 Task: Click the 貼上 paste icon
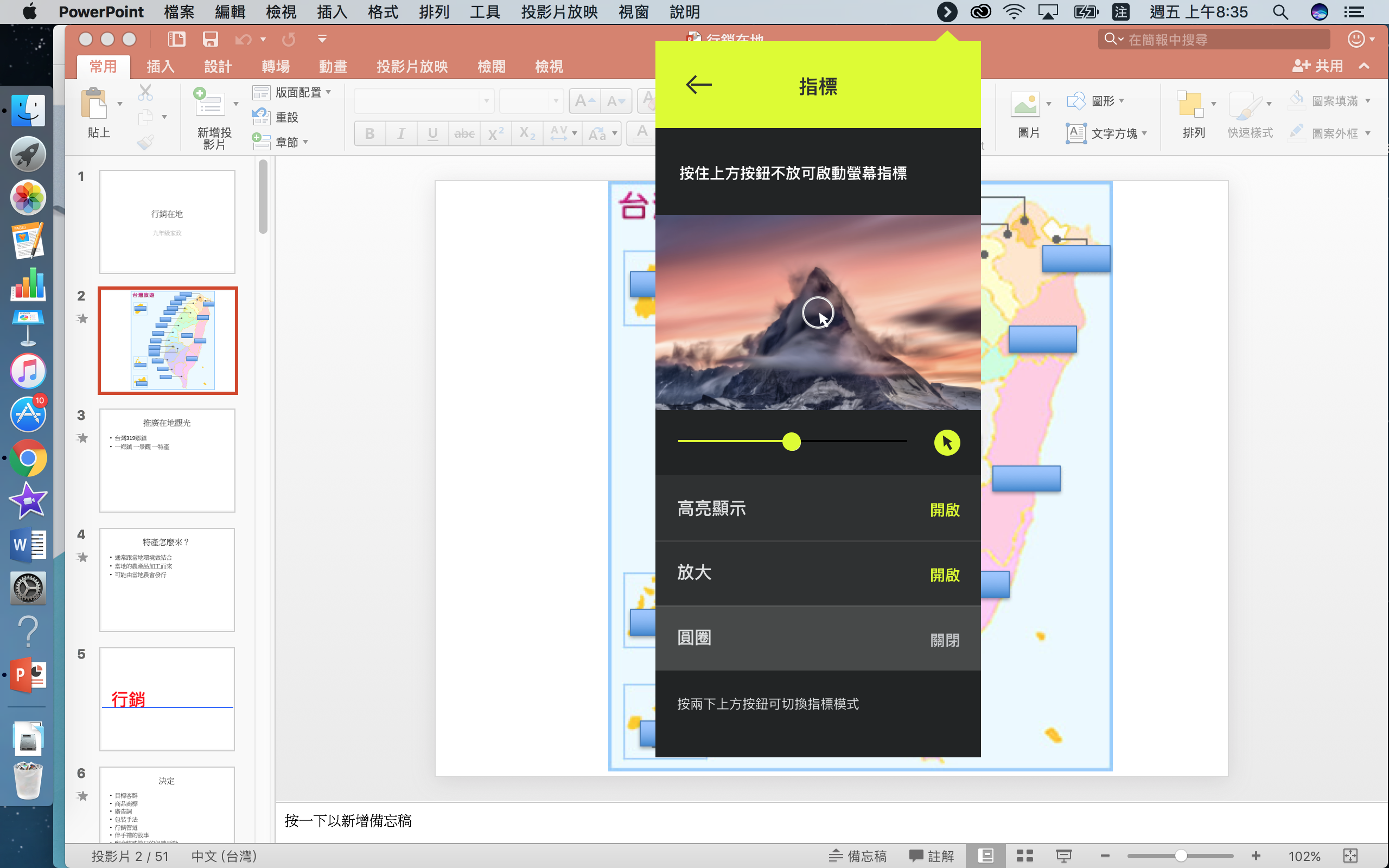[95, 104]
